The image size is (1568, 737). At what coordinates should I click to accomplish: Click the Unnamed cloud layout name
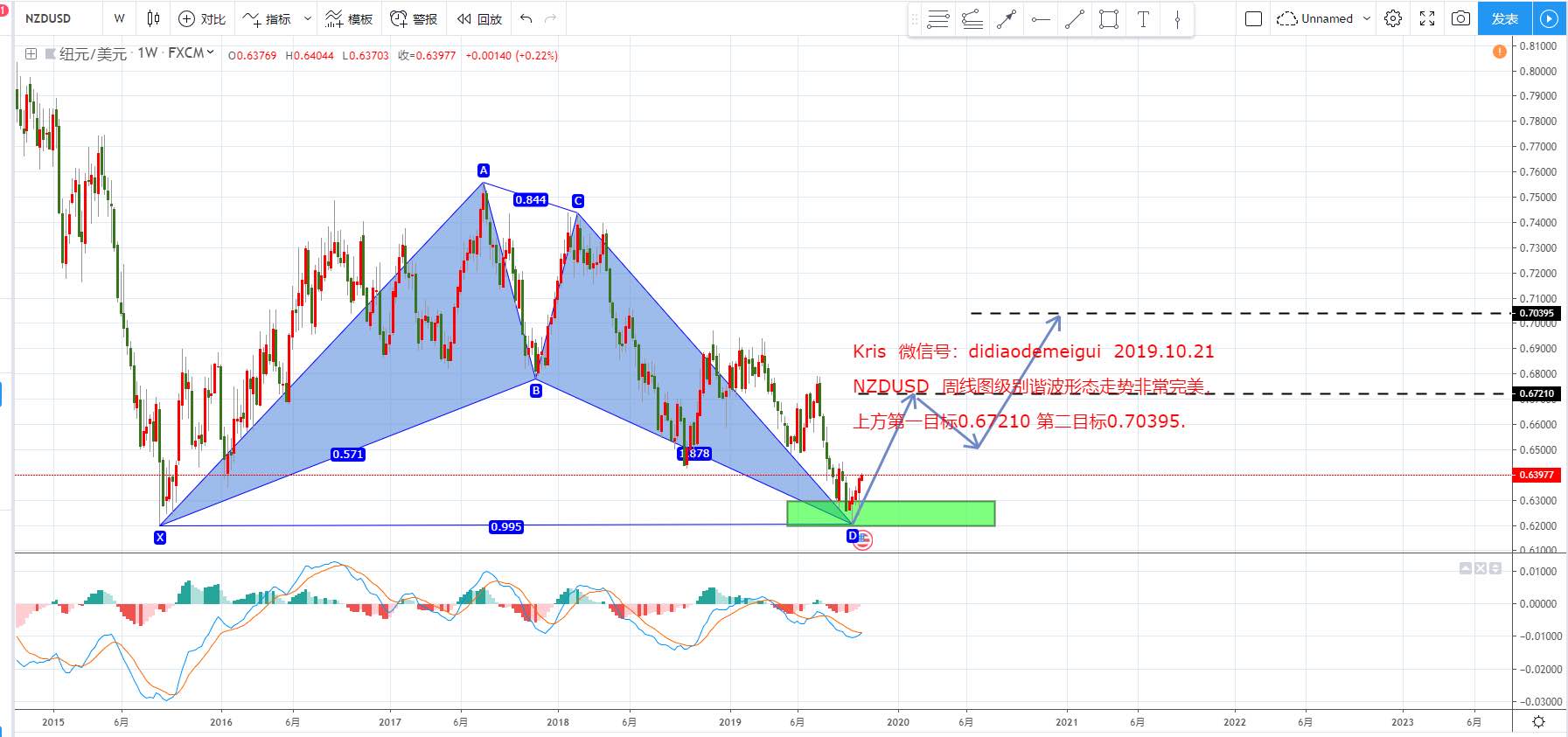tap(1315, 18)
